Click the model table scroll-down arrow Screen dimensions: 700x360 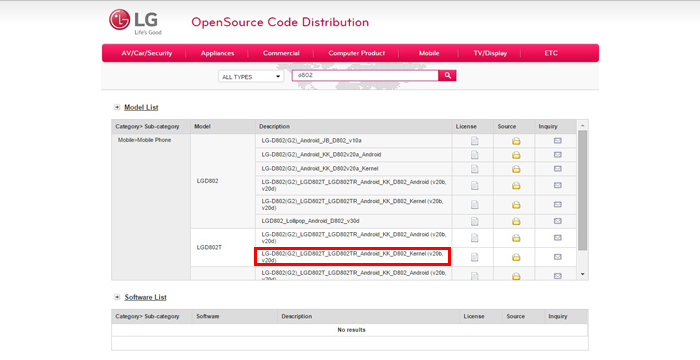pos(583,274)
